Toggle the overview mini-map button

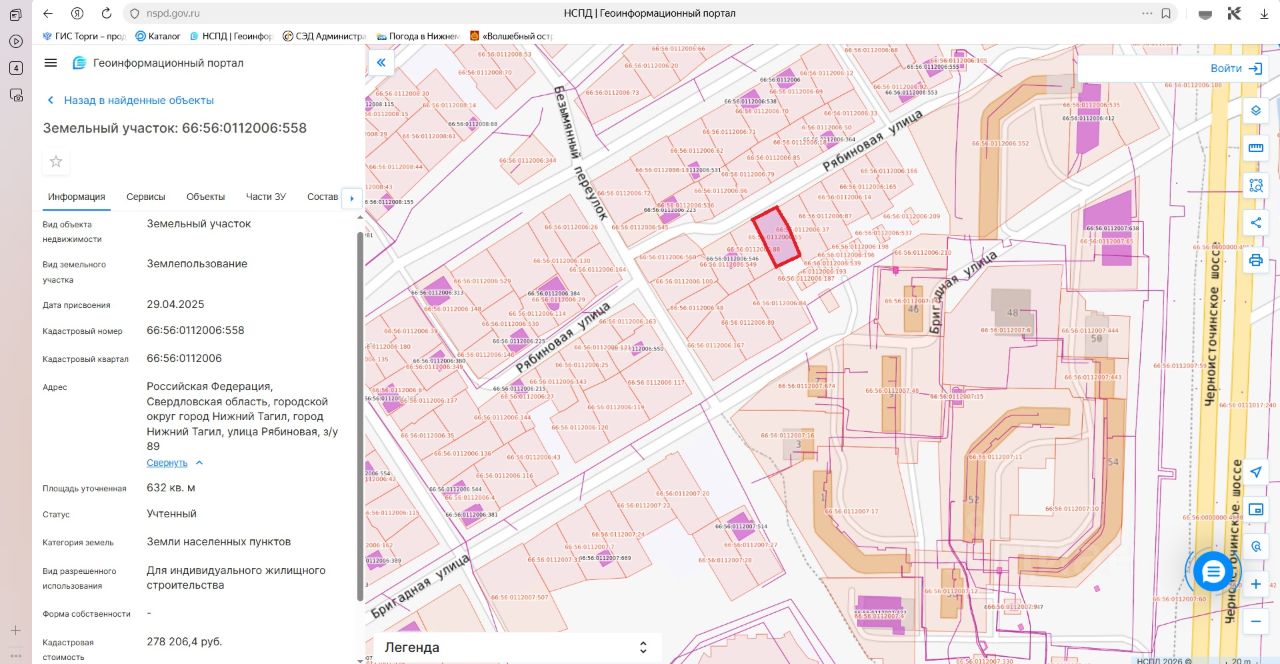(x=1256, y=509)
